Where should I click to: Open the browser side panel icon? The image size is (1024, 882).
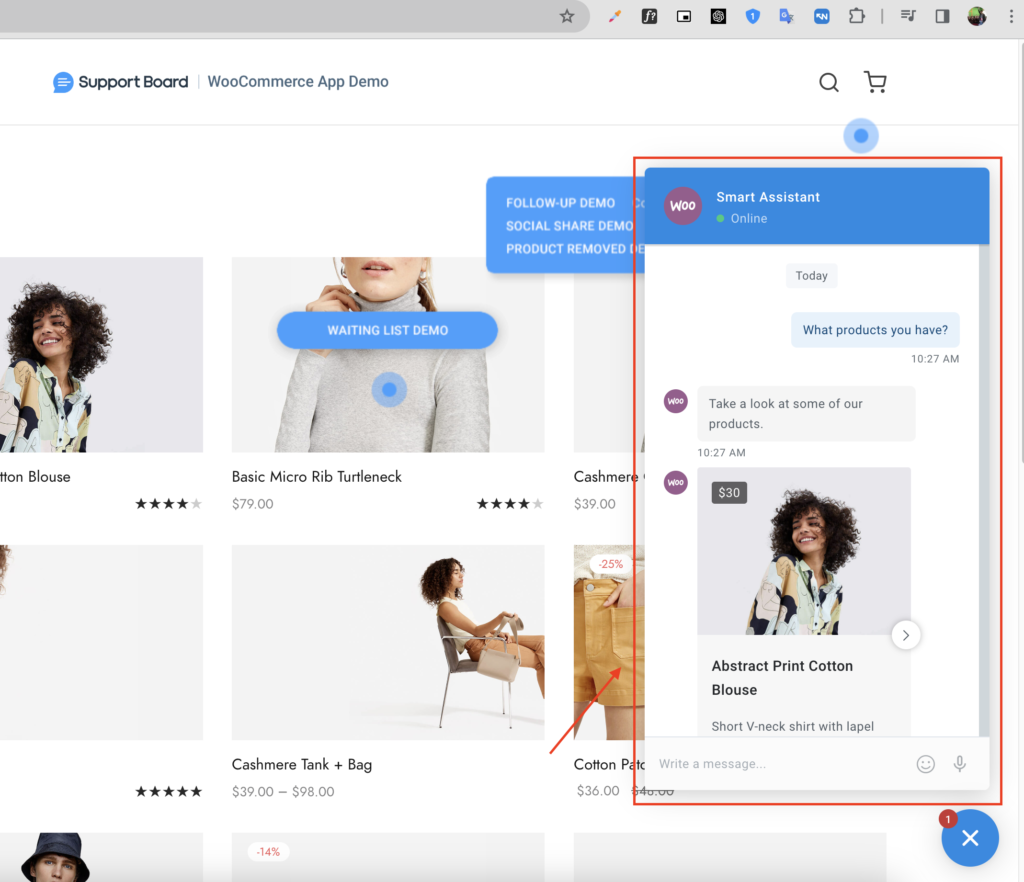tap(941, 16)
